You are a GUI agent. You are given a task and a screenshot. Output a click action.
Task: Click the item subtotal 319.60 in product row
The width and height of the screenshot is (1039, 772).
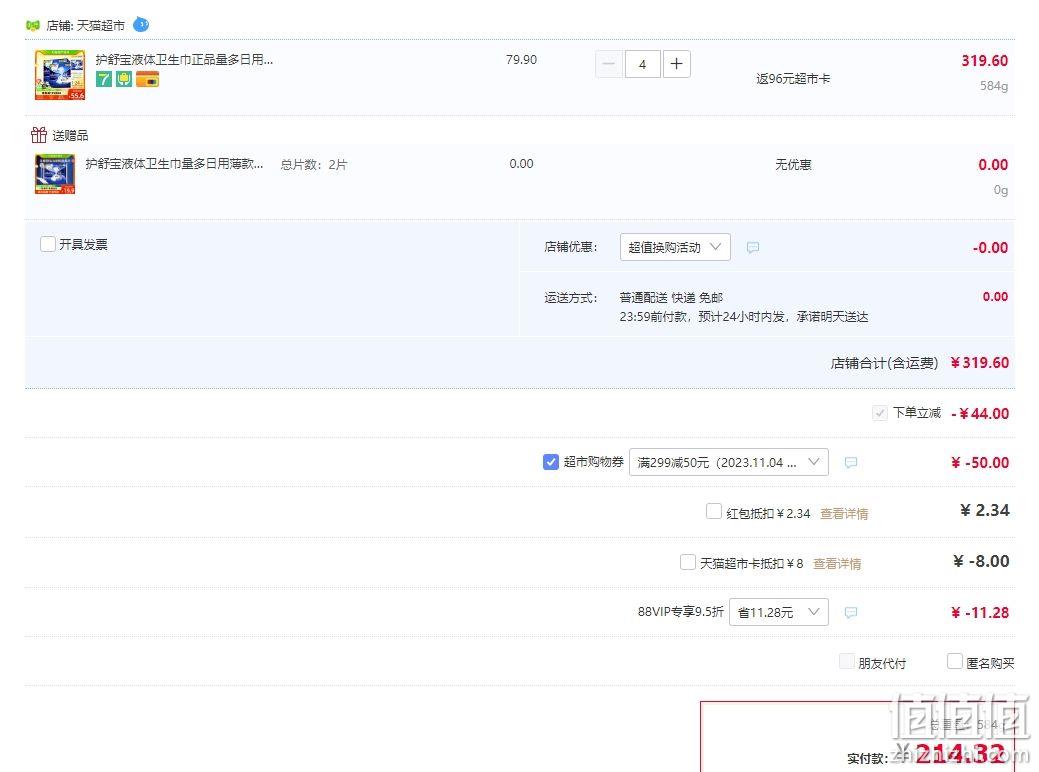coord(985,61)
